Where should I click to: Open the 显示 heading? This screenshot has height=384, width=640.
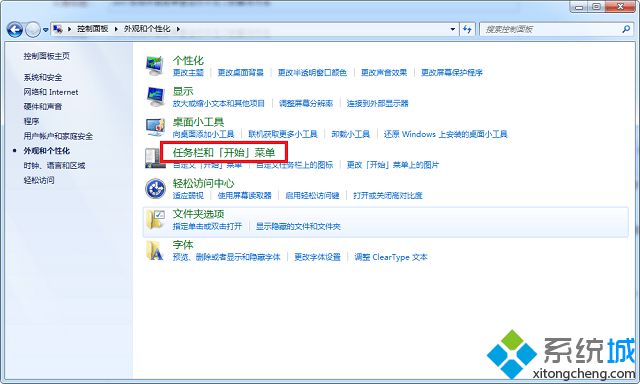click(183, 91)
